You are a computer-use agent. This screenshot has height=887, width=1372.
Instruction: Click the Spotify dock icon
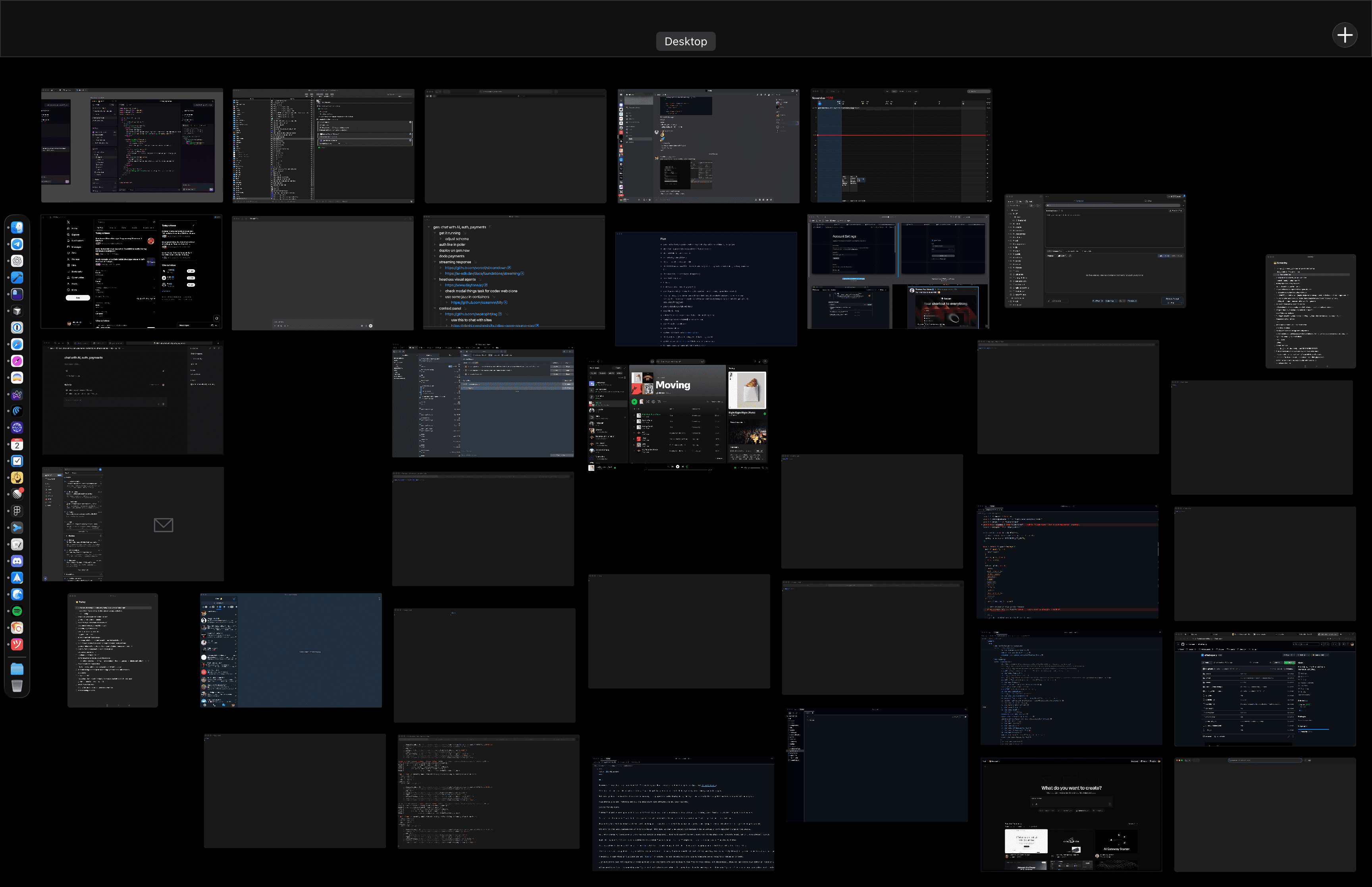click(17, 611)
